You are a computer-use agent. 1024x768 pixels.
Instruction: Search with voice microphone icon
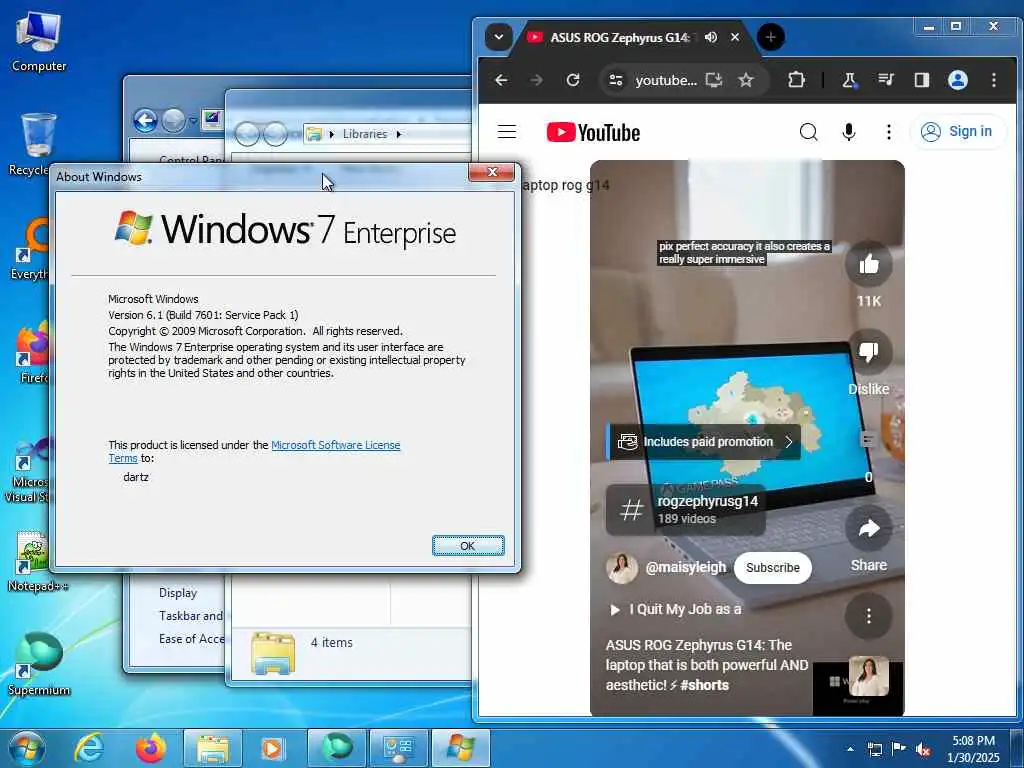pyautogui.click(x=848, y=132)
